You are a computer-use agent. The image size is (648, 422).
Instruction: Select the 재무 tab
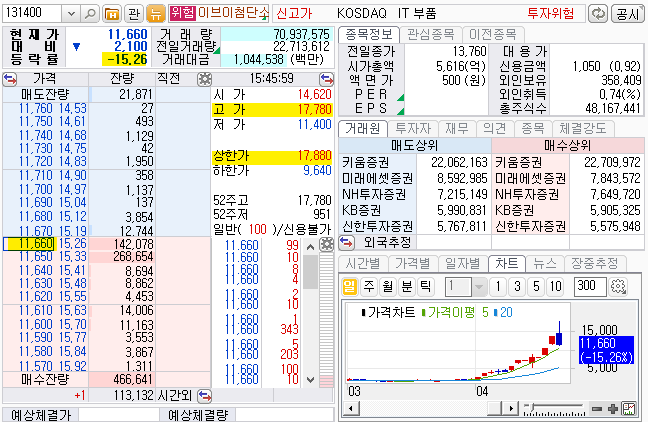pyautogui.click(x=457, y=129)
